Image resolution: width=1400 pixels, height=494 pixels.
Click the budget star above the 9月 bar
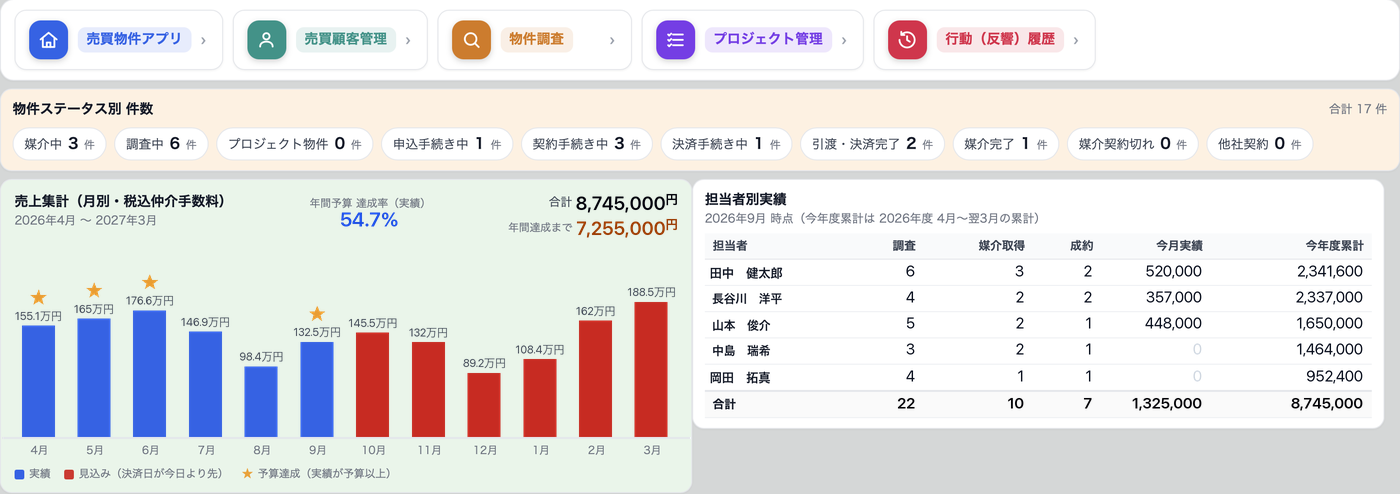coord(317,314)
